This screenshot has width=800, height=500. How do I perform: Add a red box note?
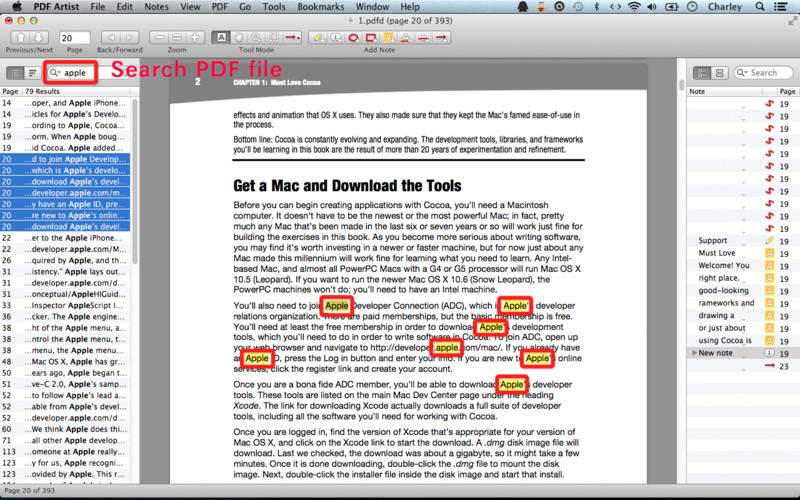(371, 38)
